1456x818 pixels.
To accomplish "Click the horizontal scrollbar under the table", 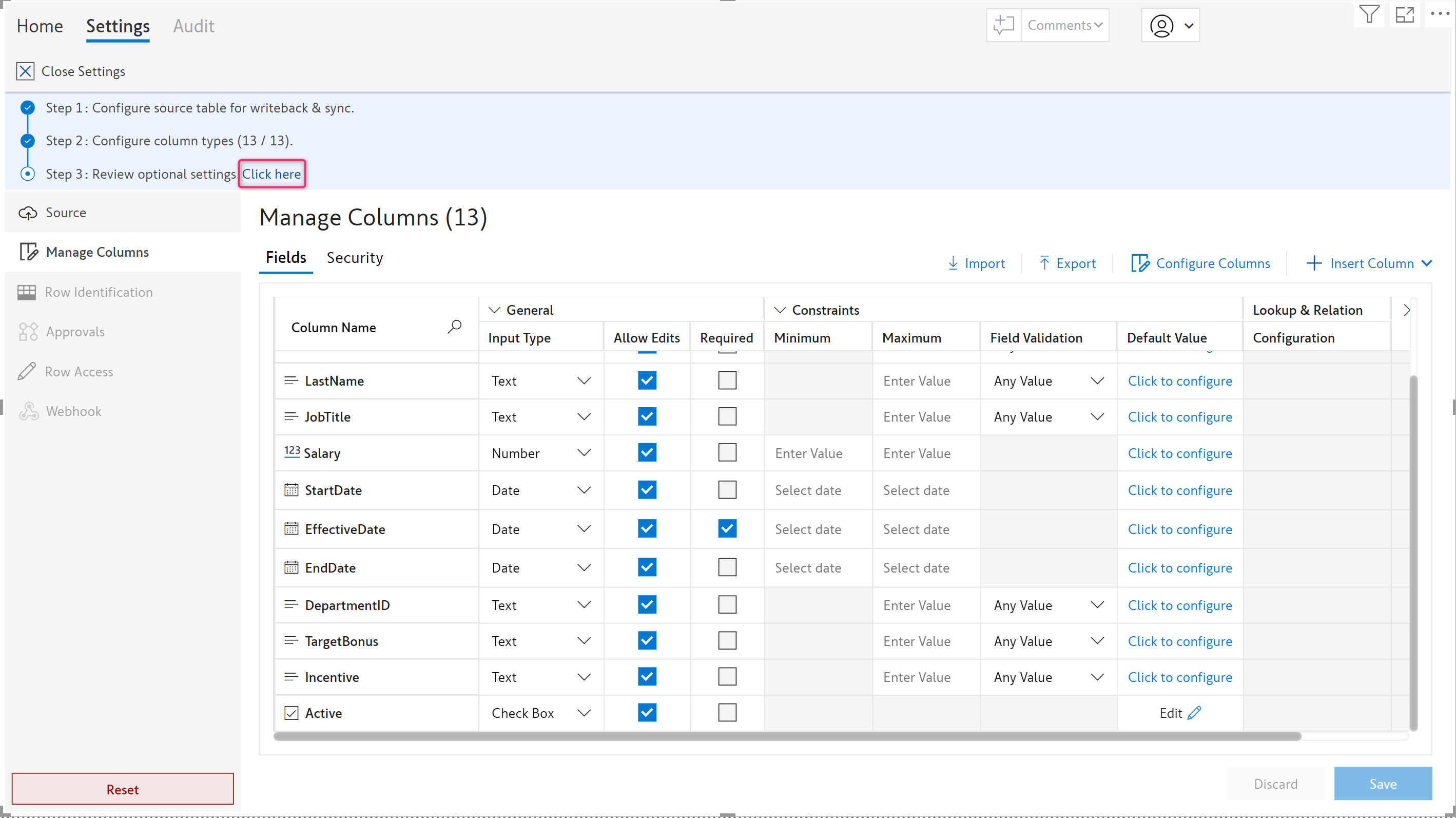I will [787, 736].
